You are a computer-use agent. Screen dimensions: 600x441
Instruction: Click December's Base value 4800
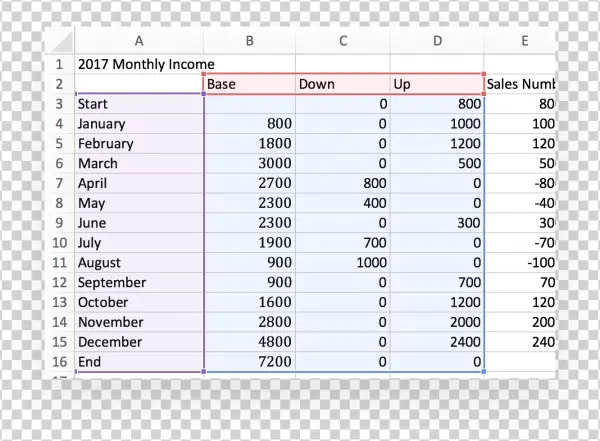point(249,342)
